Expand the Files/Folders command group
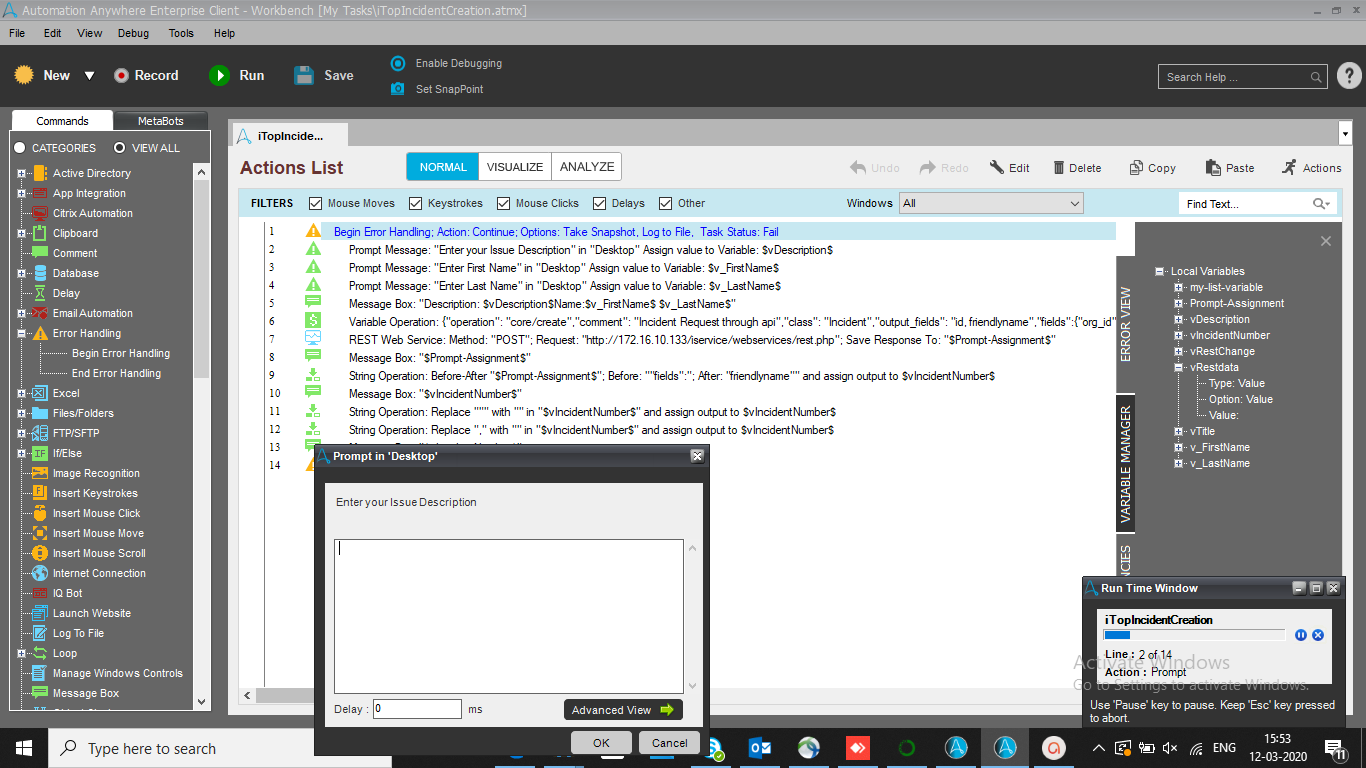The width and height of the screenshot is (1366, 768). pos(22,413)
